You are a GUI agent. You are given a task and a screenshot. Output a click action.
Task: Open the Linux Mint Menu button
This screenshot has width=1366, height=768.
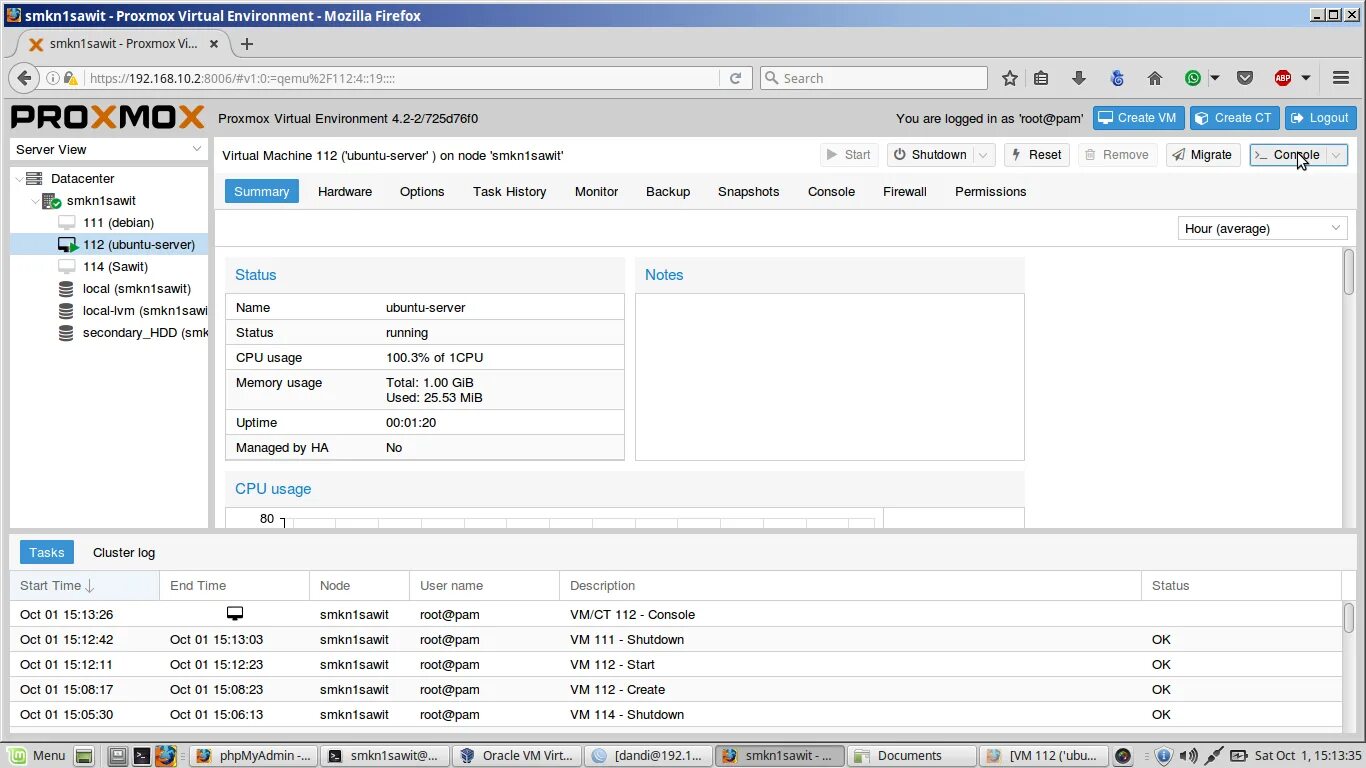(37, 756)
